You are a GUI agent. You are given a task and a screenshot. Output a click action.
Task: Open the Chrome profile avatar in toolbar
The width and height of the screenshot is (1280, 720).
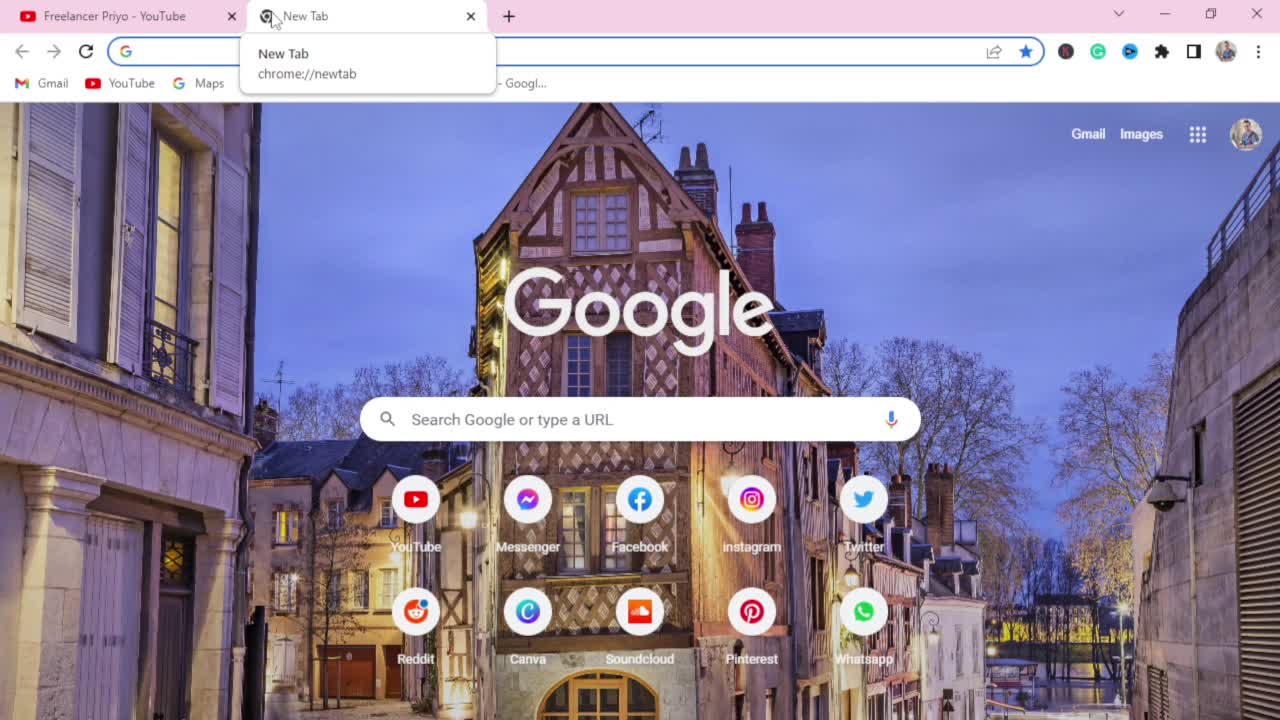pyautogui.click(x=1226, y=52)
